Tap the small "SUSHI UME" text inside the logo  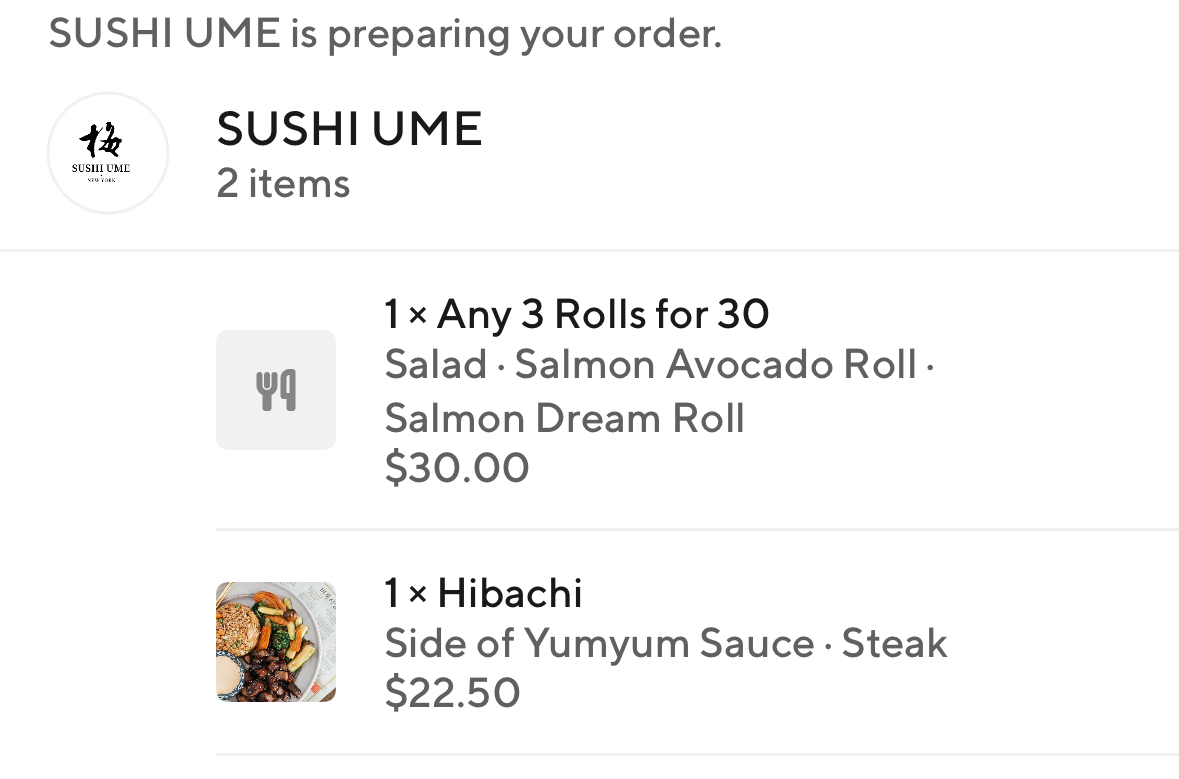point(101,168)
